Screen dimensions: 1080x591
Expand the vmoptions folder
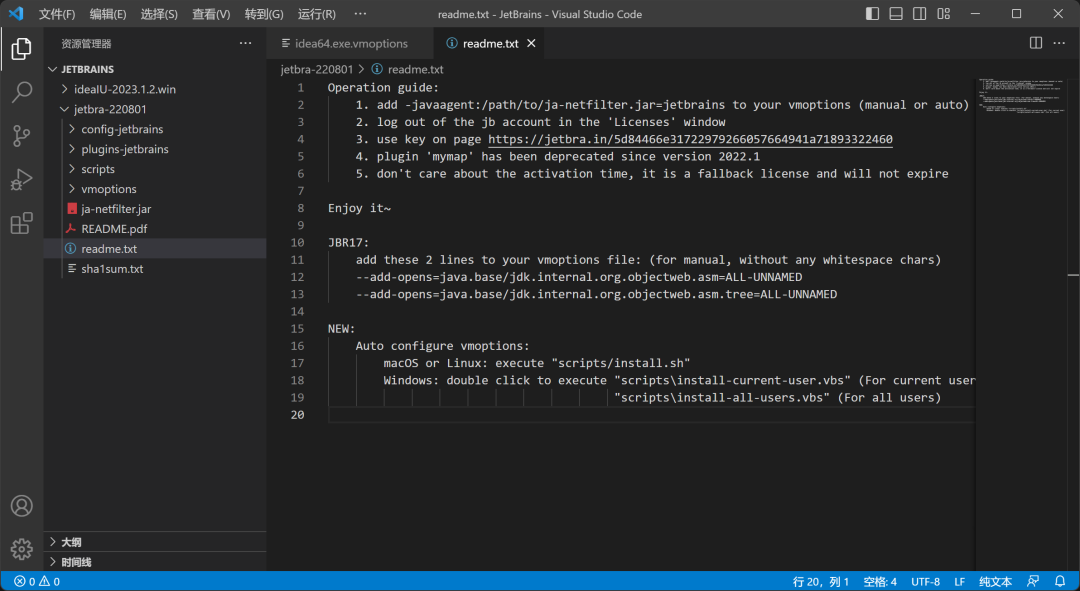[155, 189]
